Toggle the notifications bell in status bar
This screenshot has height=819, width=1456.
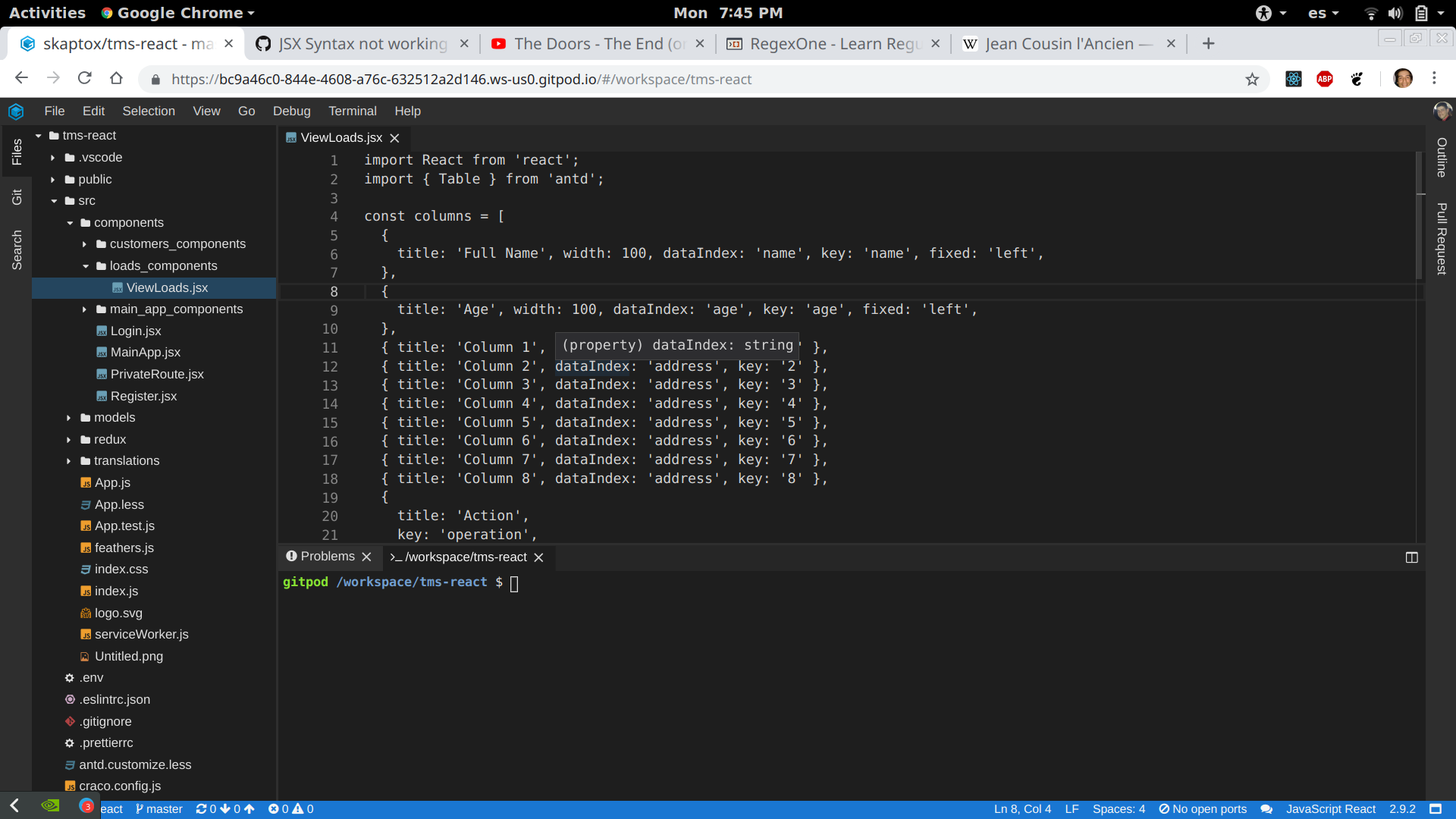[1265, 809]
